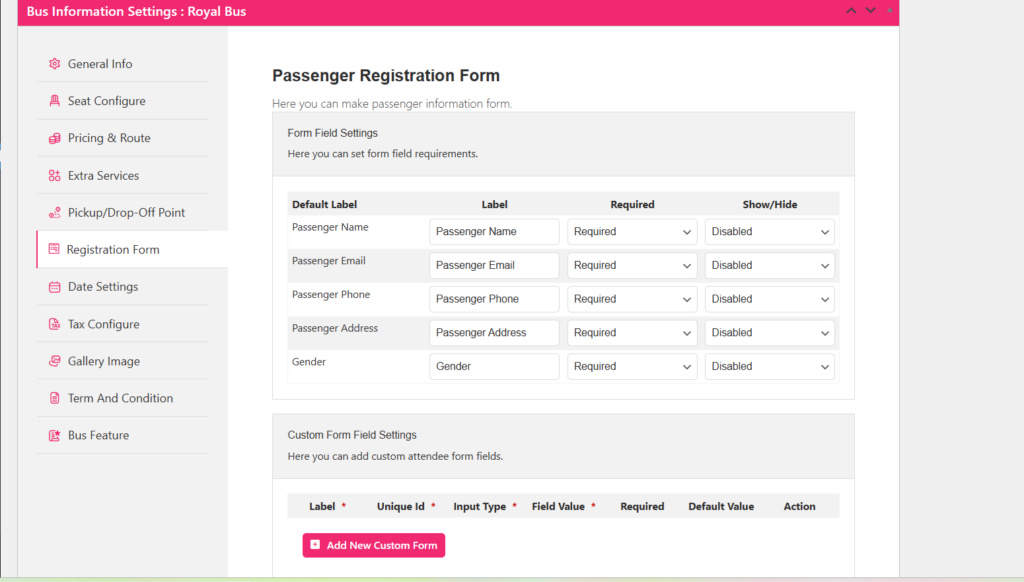This screenshot has width=1024, height=582.
Task: Select the General Info gear icon
Action: [x=54, y=63]
